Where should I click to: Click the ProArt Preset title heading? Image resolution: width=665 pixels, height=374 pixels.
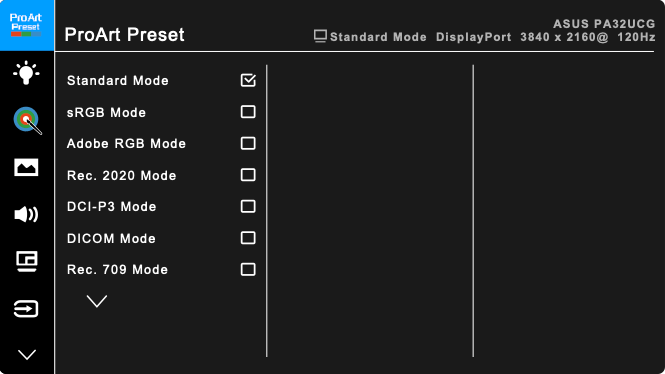pyautogui.click(x=124, y=35)
